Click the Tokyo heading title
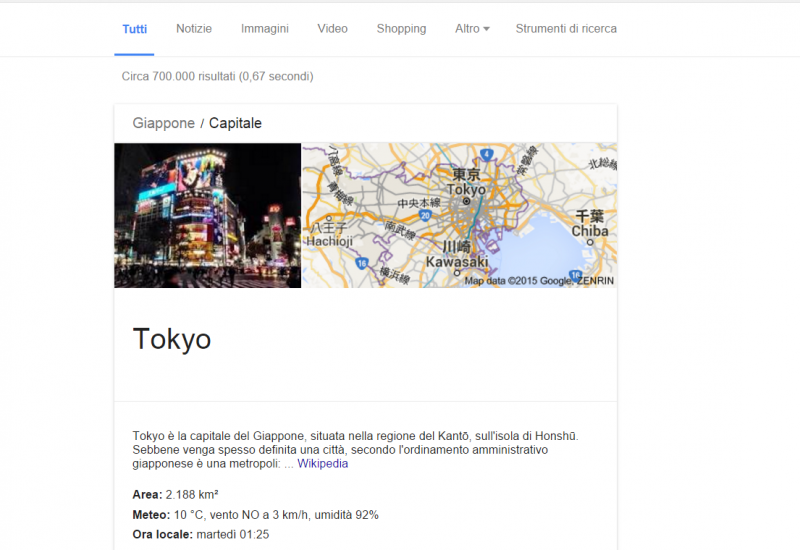Screen dimensions: 800x550 pyautogui.click(x=172, y=339)
